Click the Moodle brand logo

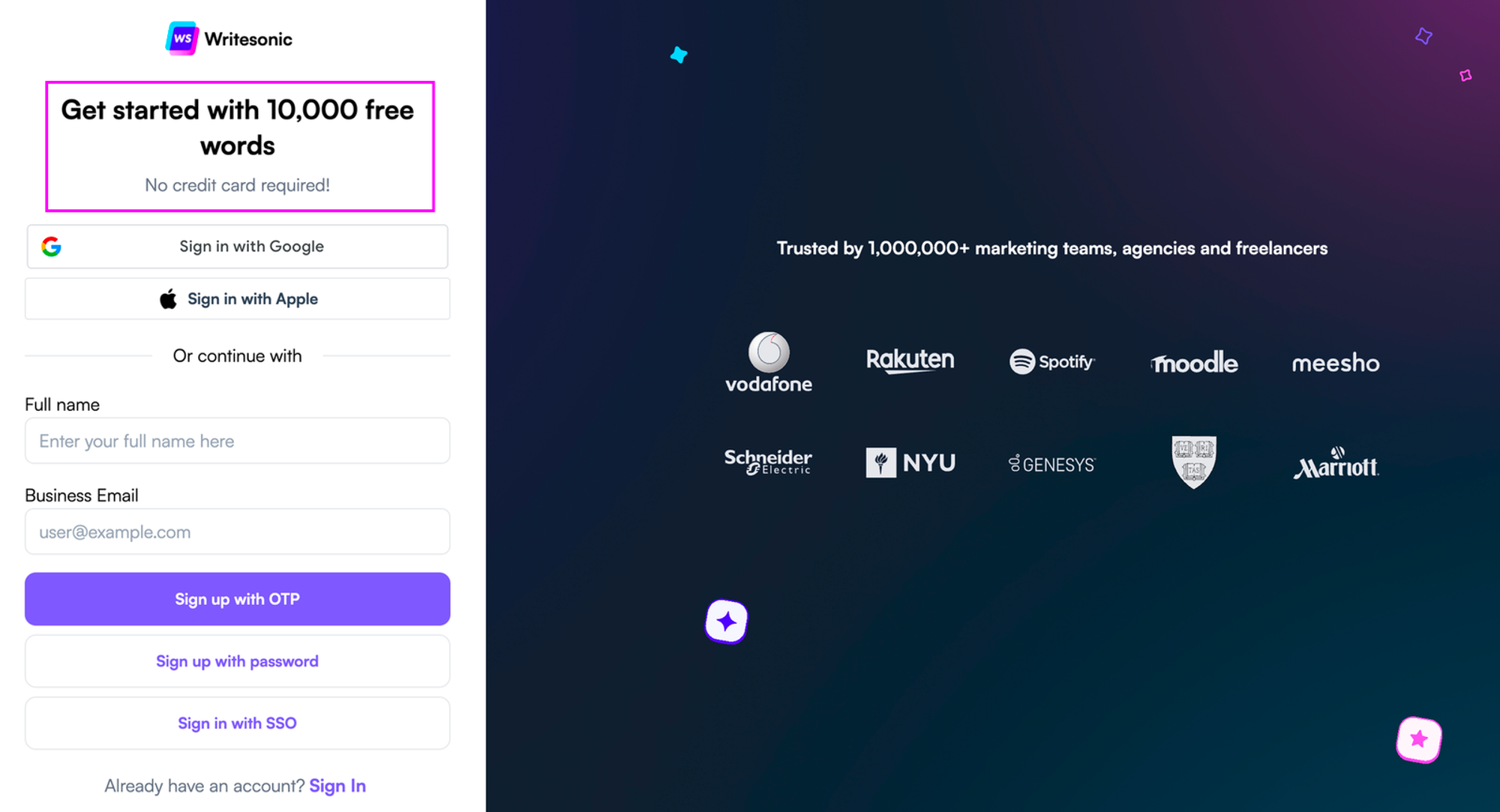(x=1193, y=363)
